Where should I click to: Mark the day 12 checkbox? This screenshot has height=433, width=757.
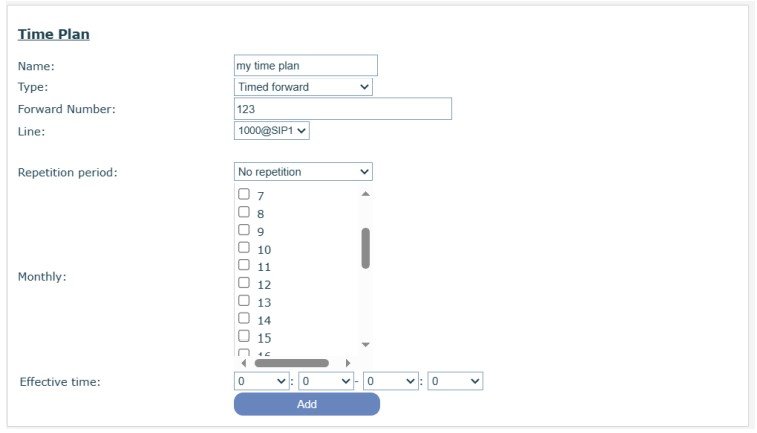click(x=244, y=283)
